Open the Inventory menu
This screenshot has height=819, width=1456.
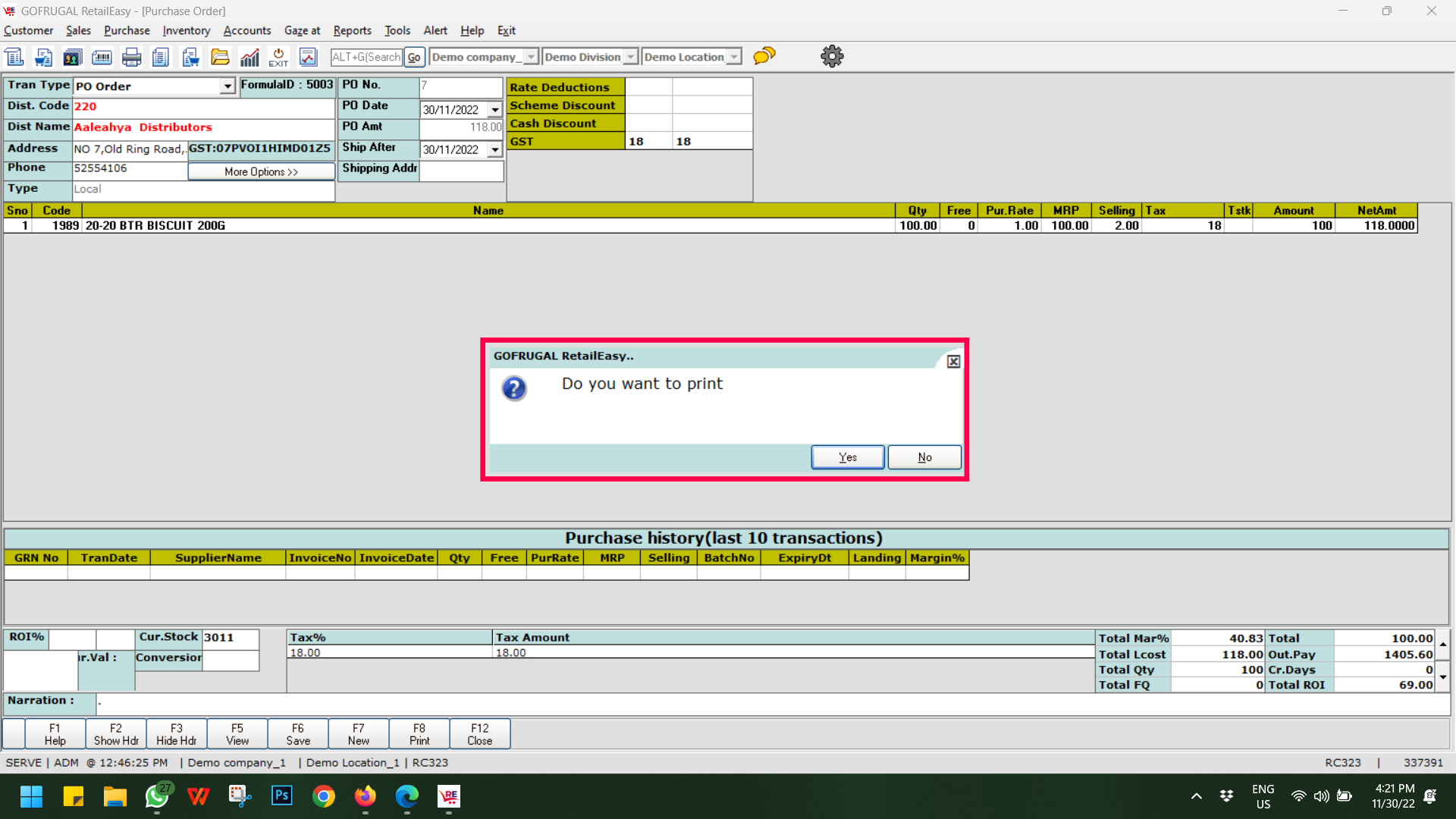[x=186, y=30]
